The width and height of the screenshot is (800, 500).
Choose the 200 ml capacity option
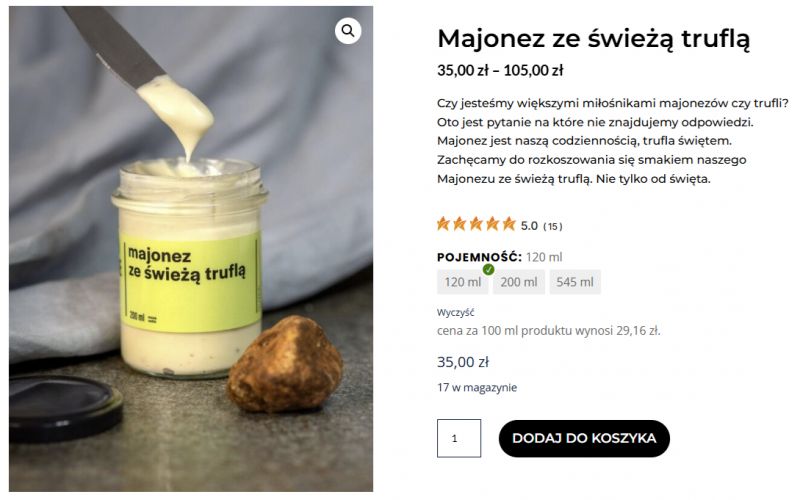tap(518, 282)
